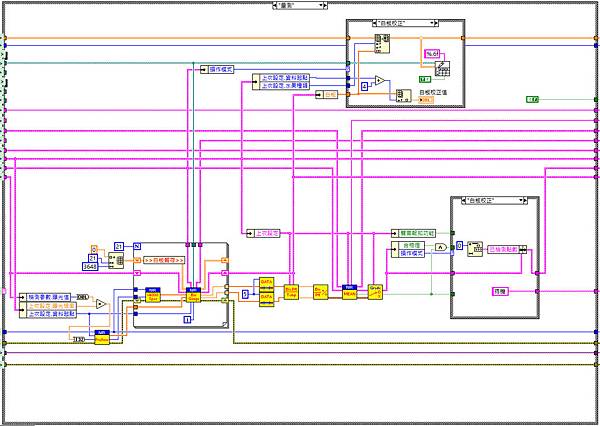
Task: Click the Build Array node beside 3648
Action: (x=118, y=258)
